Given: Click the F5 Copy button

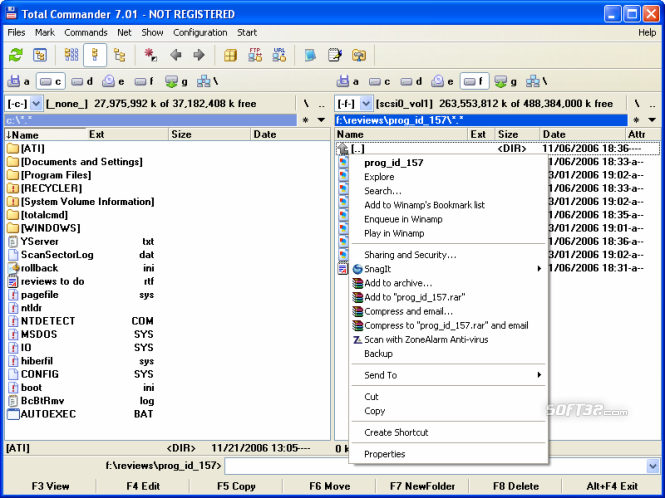Looking at the screenshot, I should (236, 486).
